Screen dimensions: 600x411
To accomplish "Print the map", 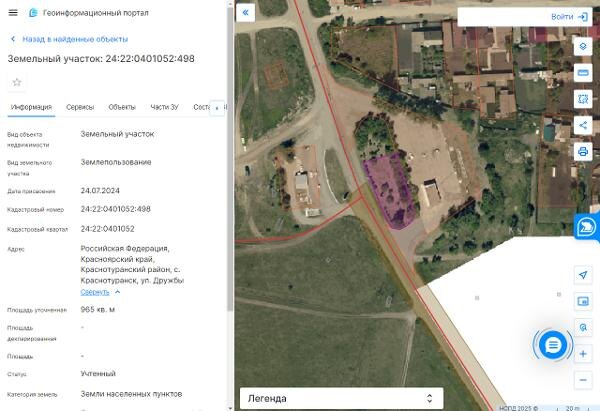I will (583, 152).
